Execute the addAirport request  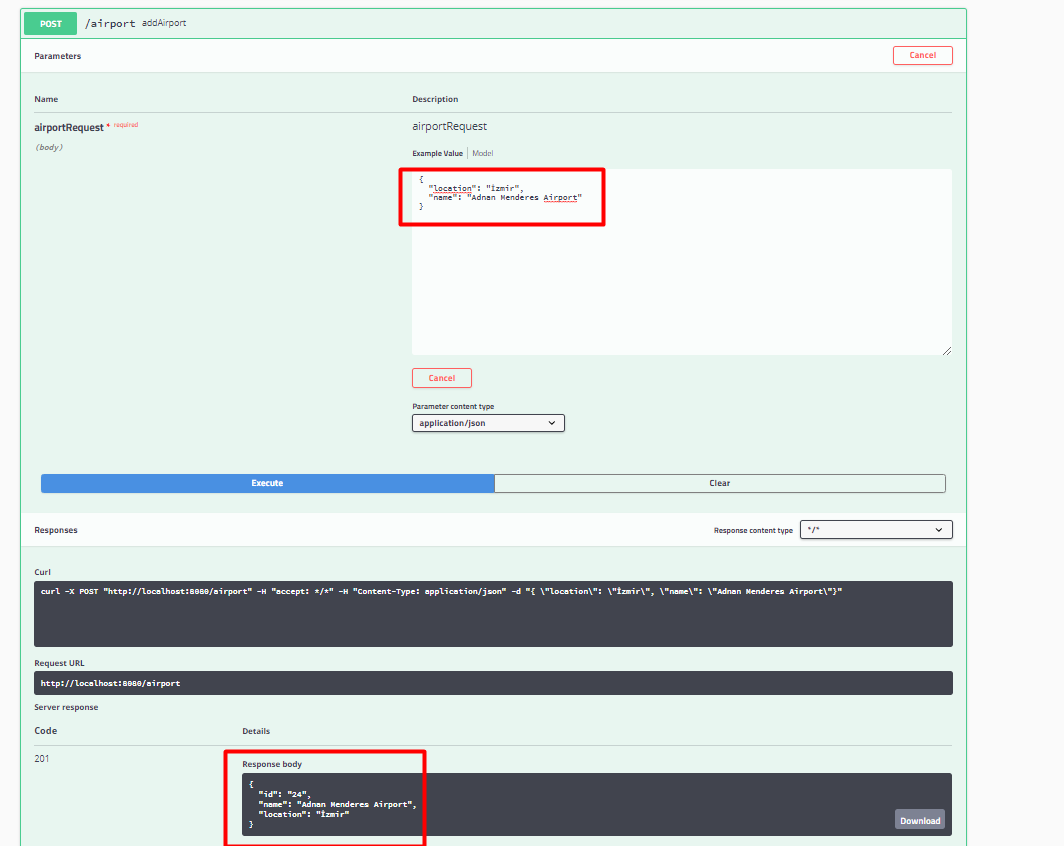(x=266, y=483)
